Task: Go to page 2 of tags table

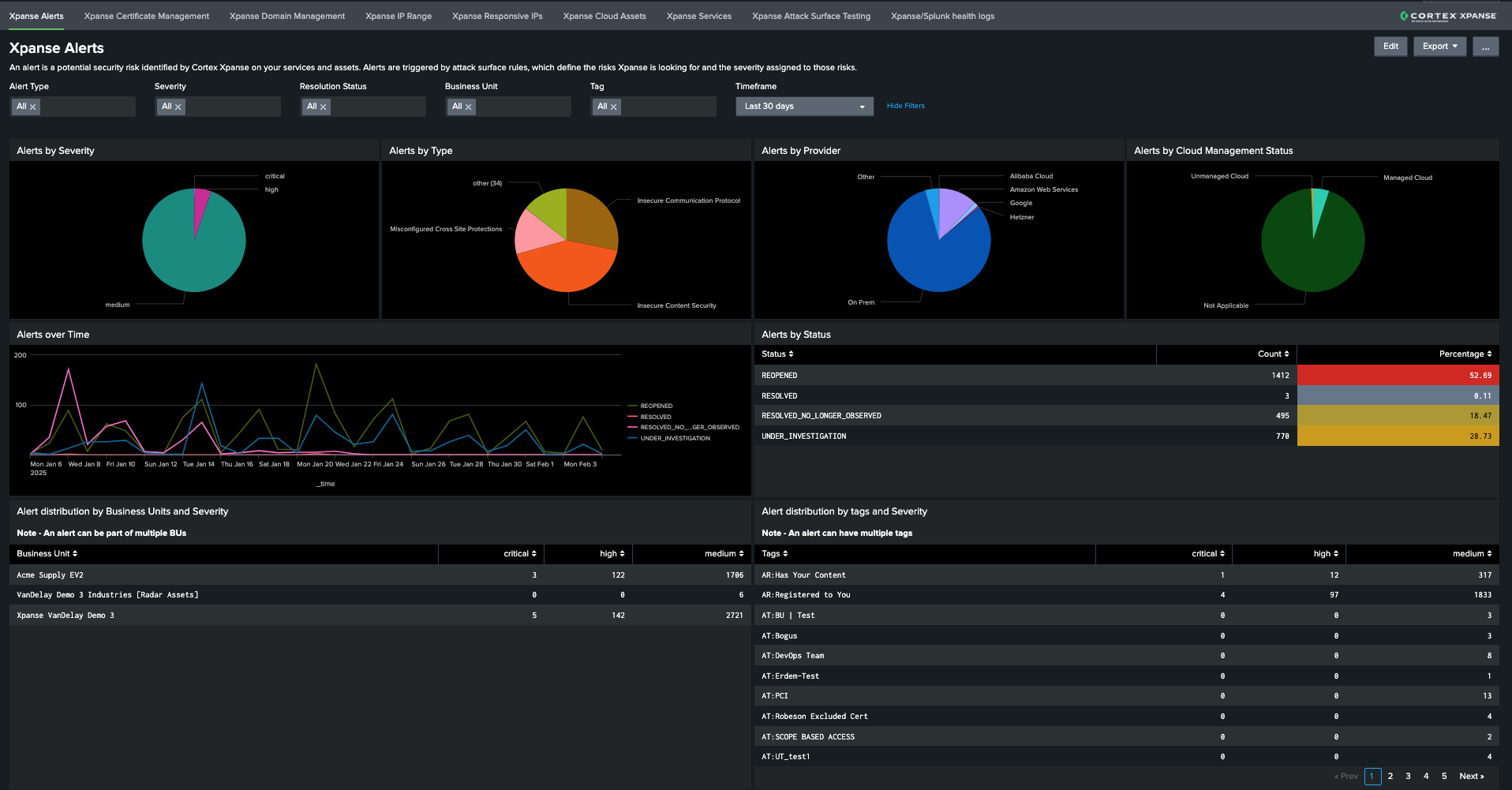Action: (1390, 777)
